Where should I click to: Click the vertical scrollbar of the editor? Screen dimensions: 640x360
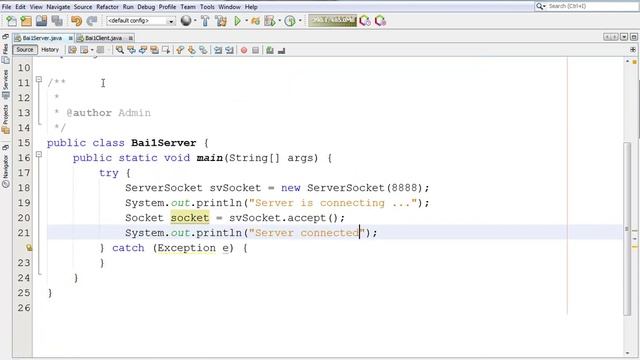coord(627,229)
